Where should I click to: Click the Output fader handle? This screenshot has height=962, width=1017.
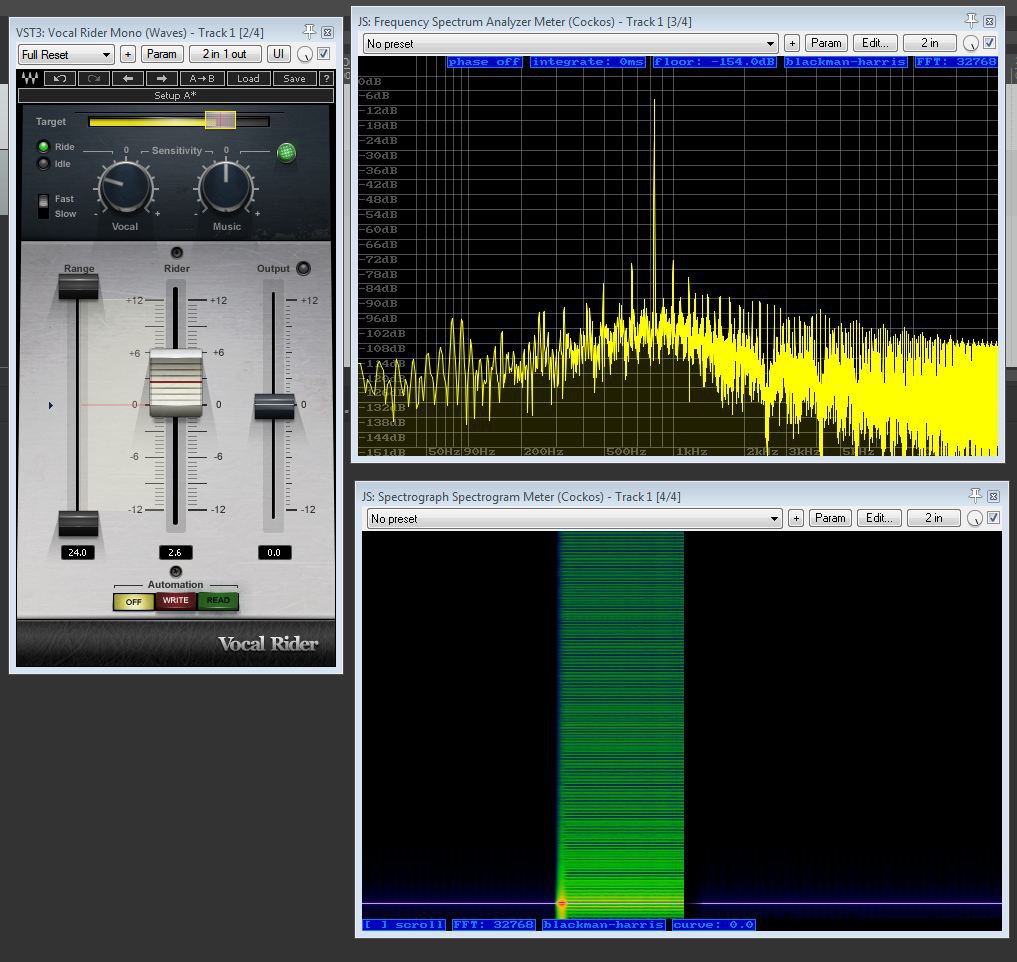(x=274, y=406)
